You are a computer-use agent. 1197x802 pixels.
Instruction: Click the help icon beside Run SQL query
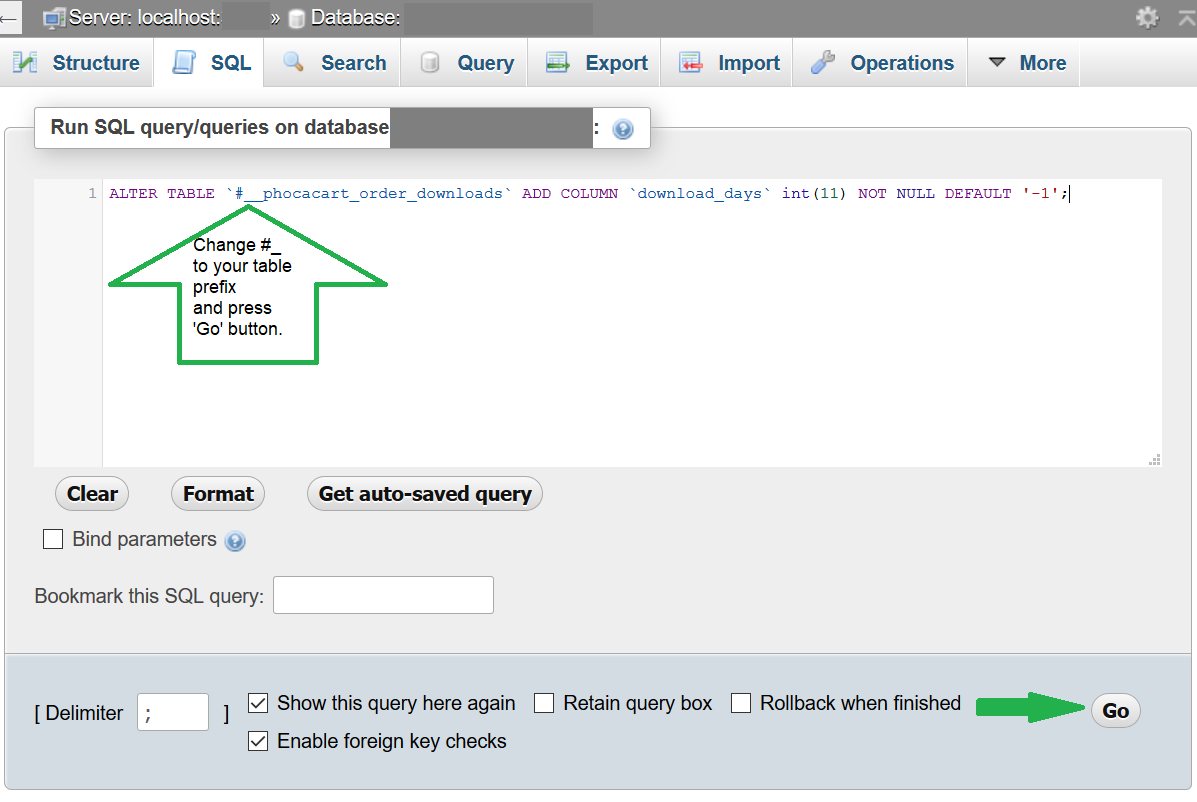click(623, 129)
